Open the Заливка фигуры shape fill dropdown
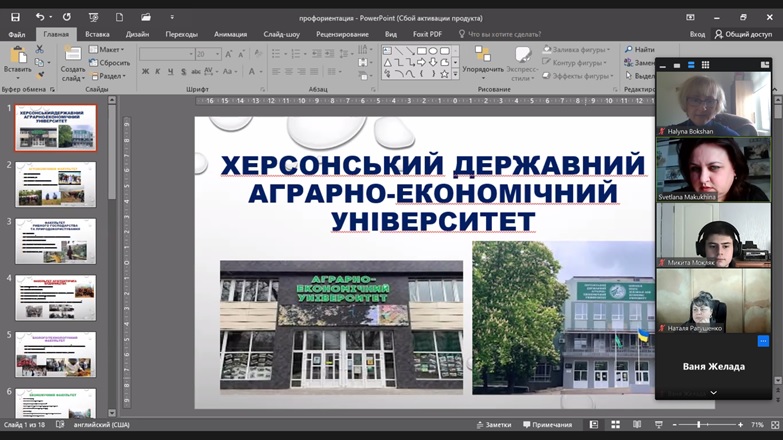 (x=577, y=49)
